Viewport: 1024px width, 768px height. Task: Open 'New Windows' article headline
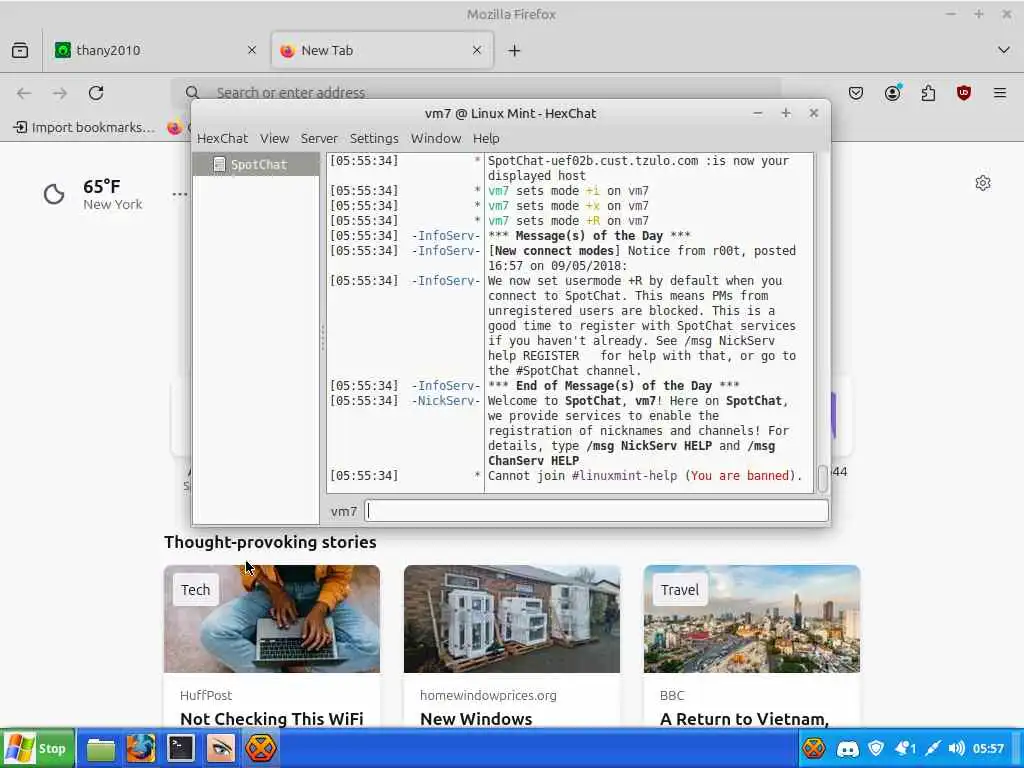[476, 718]
